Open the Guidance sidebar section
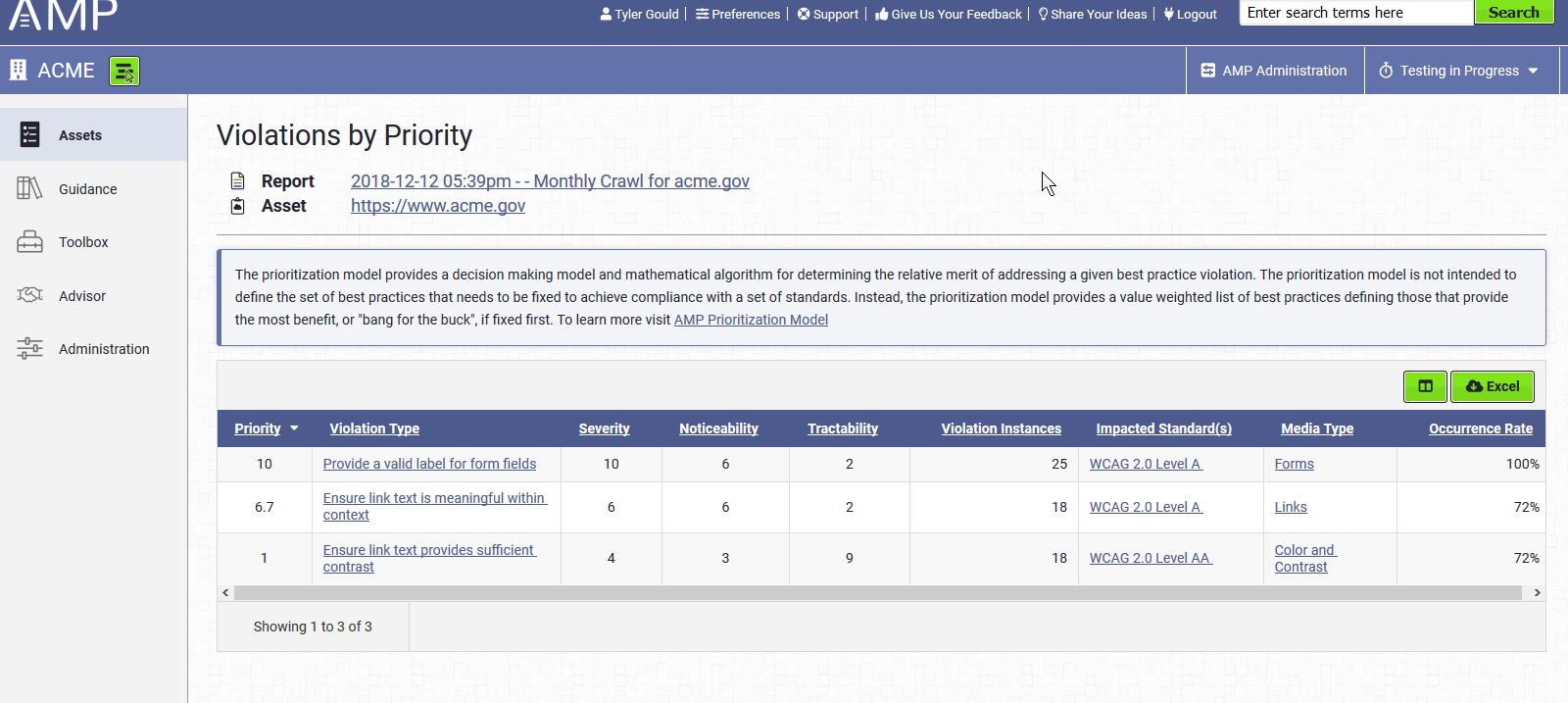1568x703 pixels. point(93,189)
